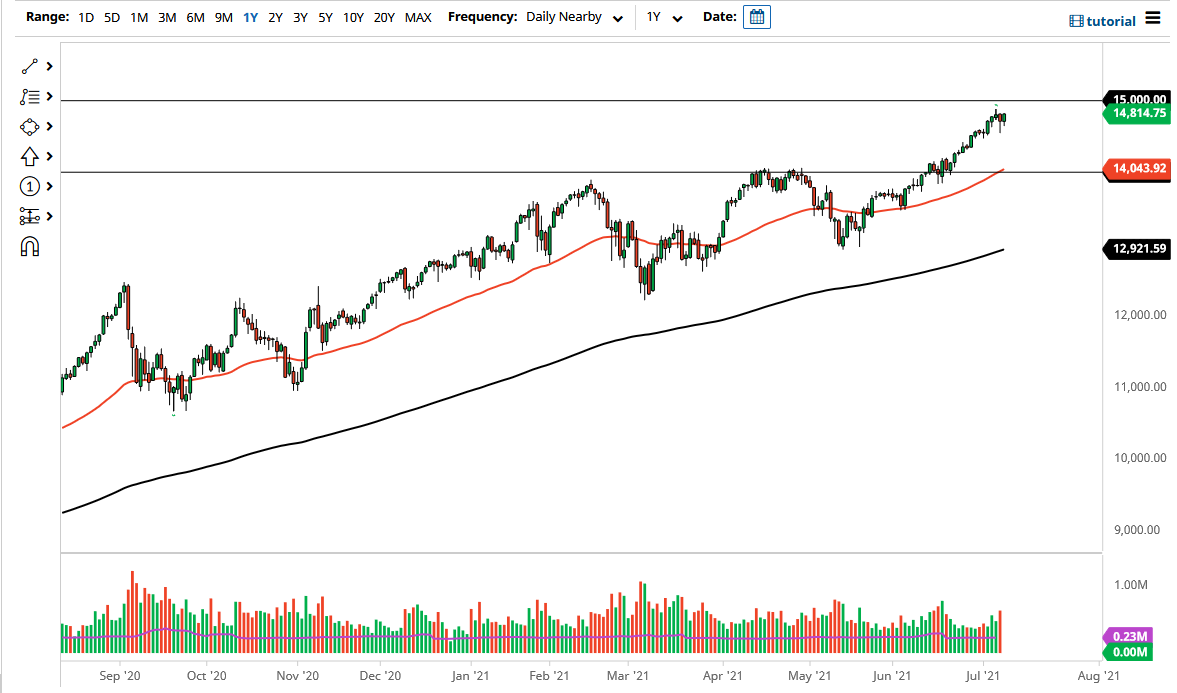Select the line study annotation tool
Image resolution: width=1177 pixels, height=693 pixels.
(30, 96)
